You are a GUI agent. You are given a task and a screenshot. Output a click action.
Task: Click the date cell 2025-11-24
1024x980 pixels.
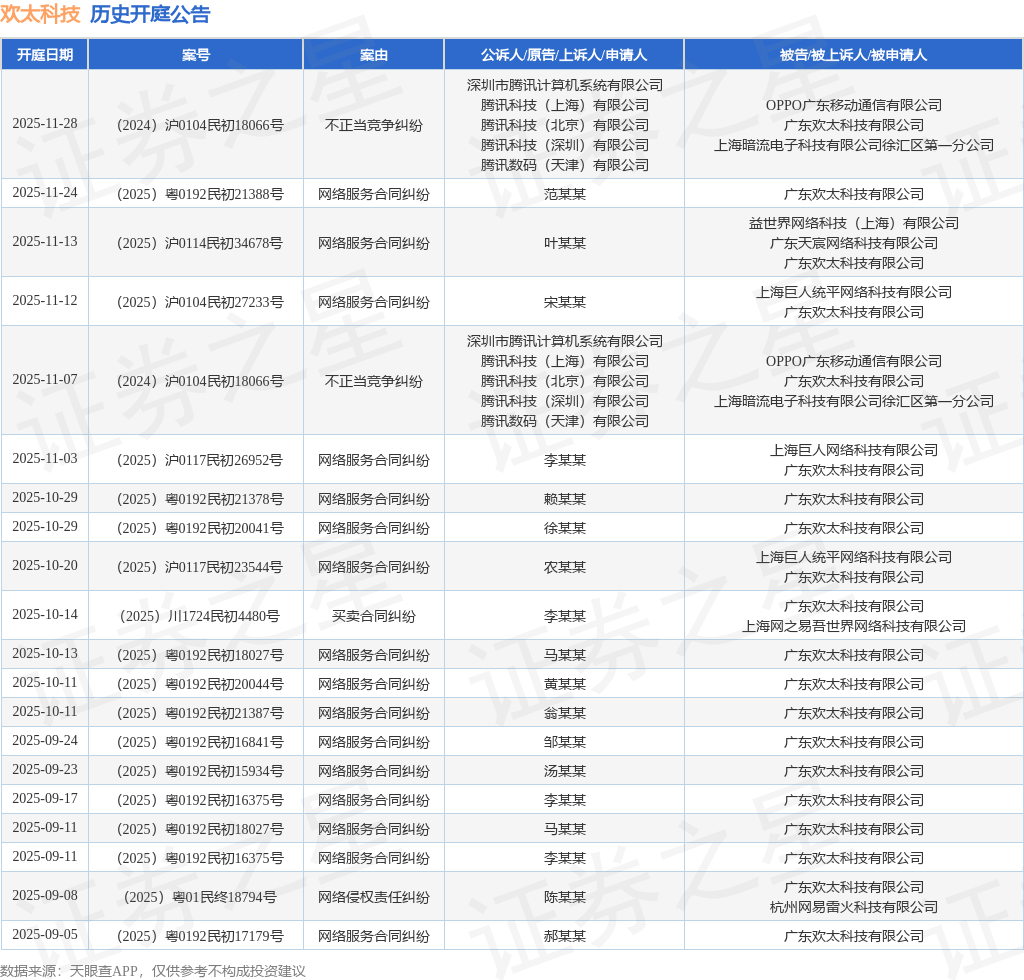[44, 193]
